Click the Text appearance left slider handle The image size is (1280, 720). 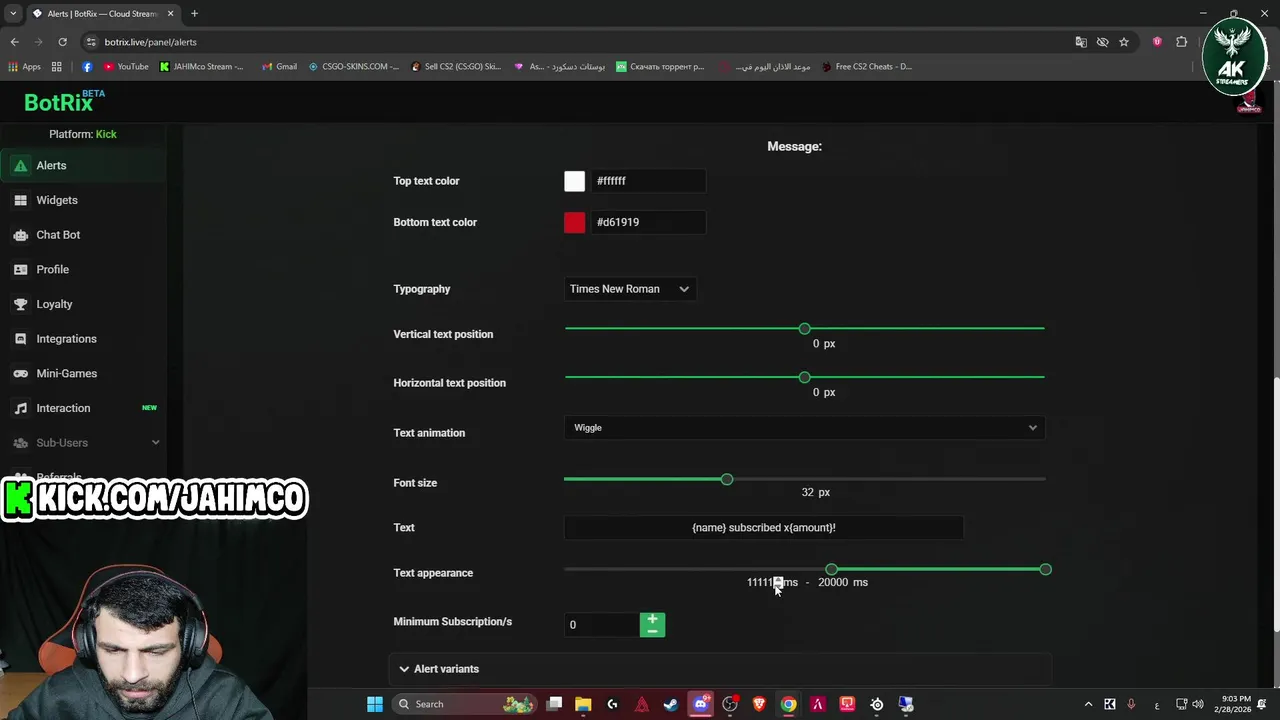pos(831,569)
